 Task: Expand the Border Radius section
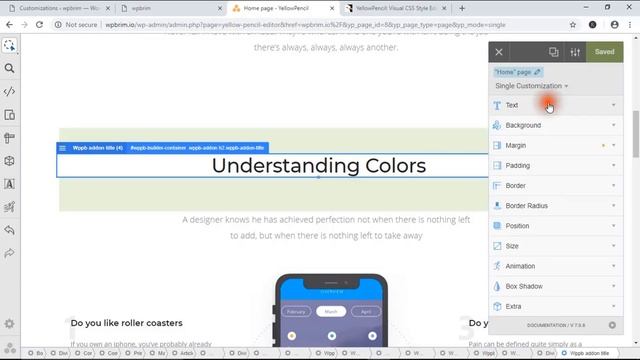pos(556,206)
